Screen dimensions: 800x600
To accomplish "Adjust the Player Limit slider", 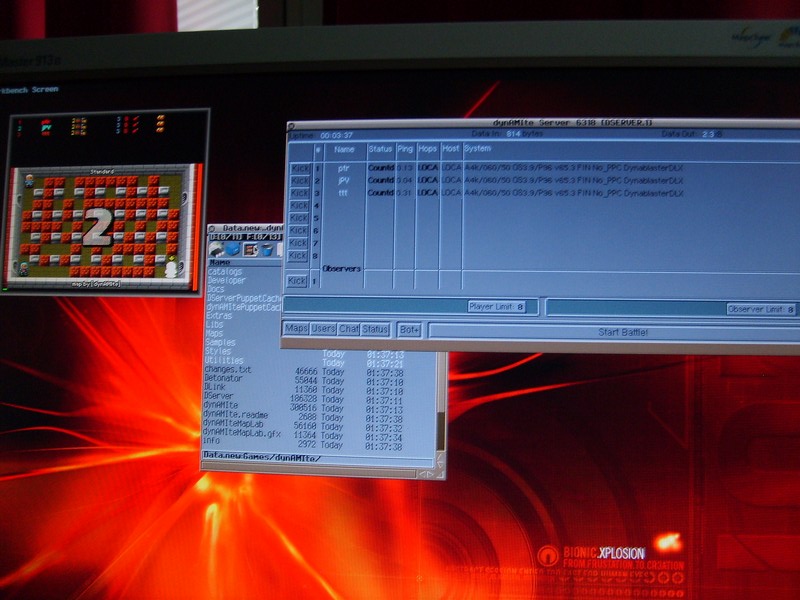I will point(410,306).
